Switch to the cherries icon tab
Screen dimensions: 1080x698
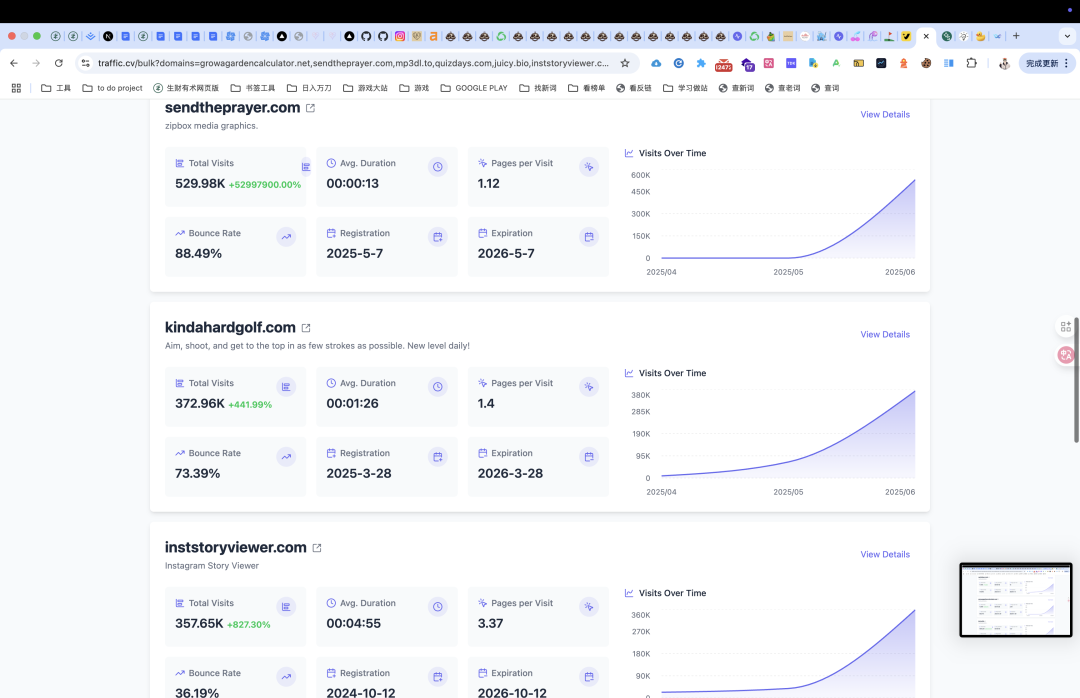tap(855, 37)
